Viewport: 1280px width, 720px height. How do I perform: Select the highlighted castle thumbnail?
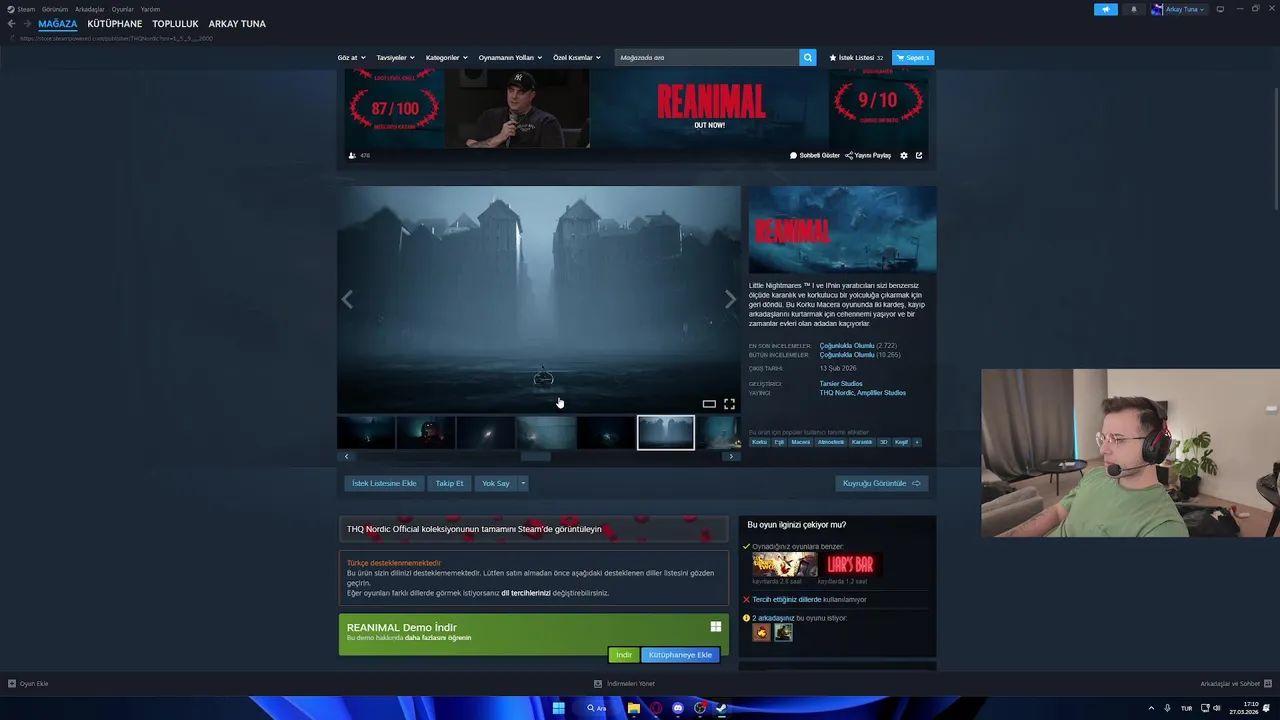point(666,433)
